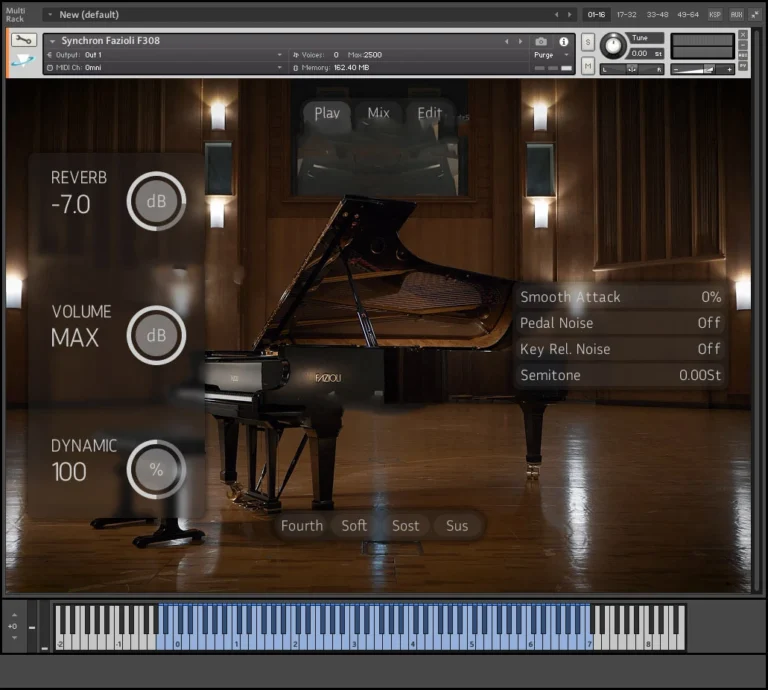Select instrument page 33-48
This screenshot has height=690, width=768.
[657, 15]
